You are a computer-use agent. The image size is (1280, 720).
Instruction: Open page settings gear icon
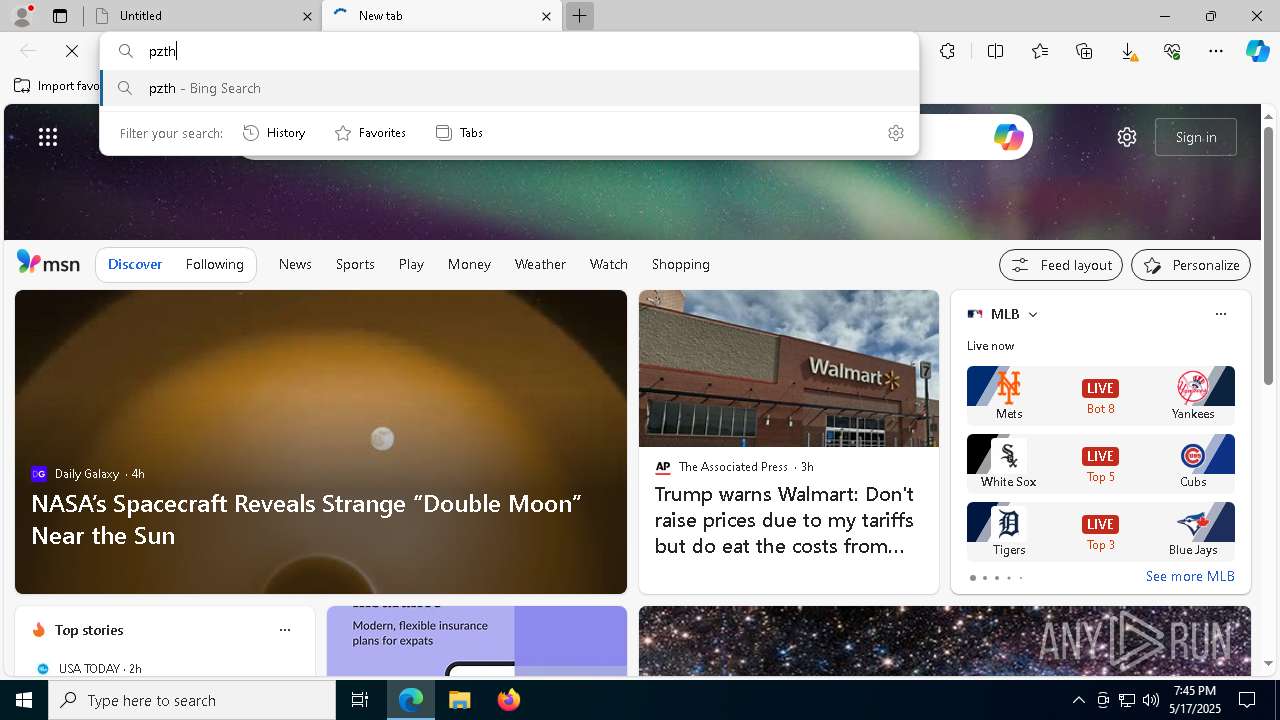pyautogui.click(x=1127, y=137)
